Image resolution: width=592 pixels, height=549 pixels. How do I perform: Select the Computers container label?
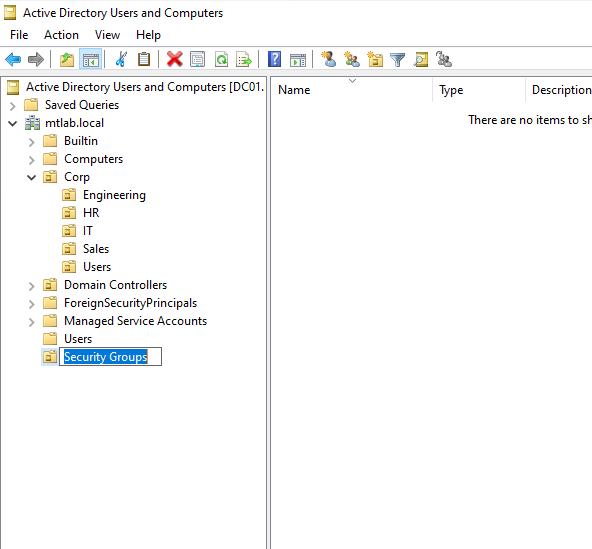[94, 159]
